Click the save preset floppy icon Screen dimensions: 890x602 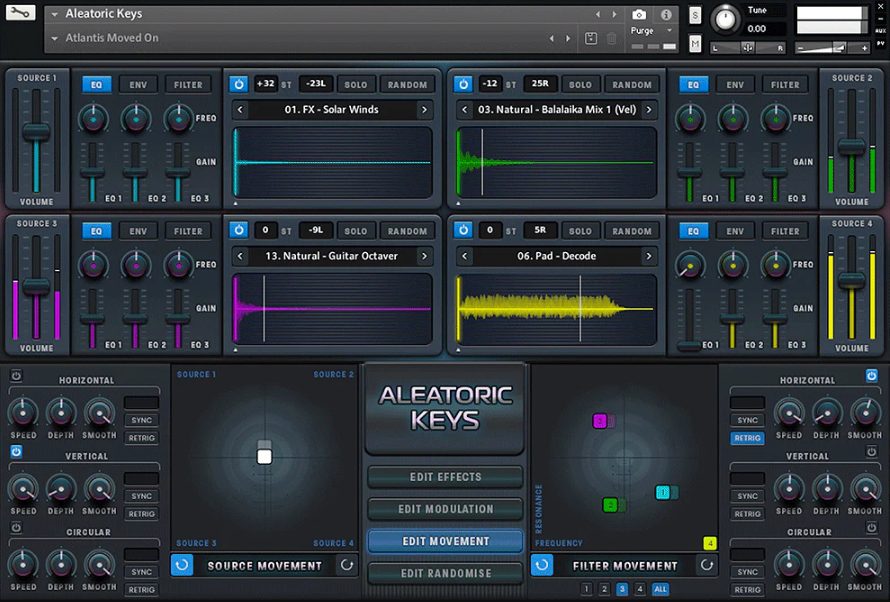pyautogui.click(x=591, y=39)
